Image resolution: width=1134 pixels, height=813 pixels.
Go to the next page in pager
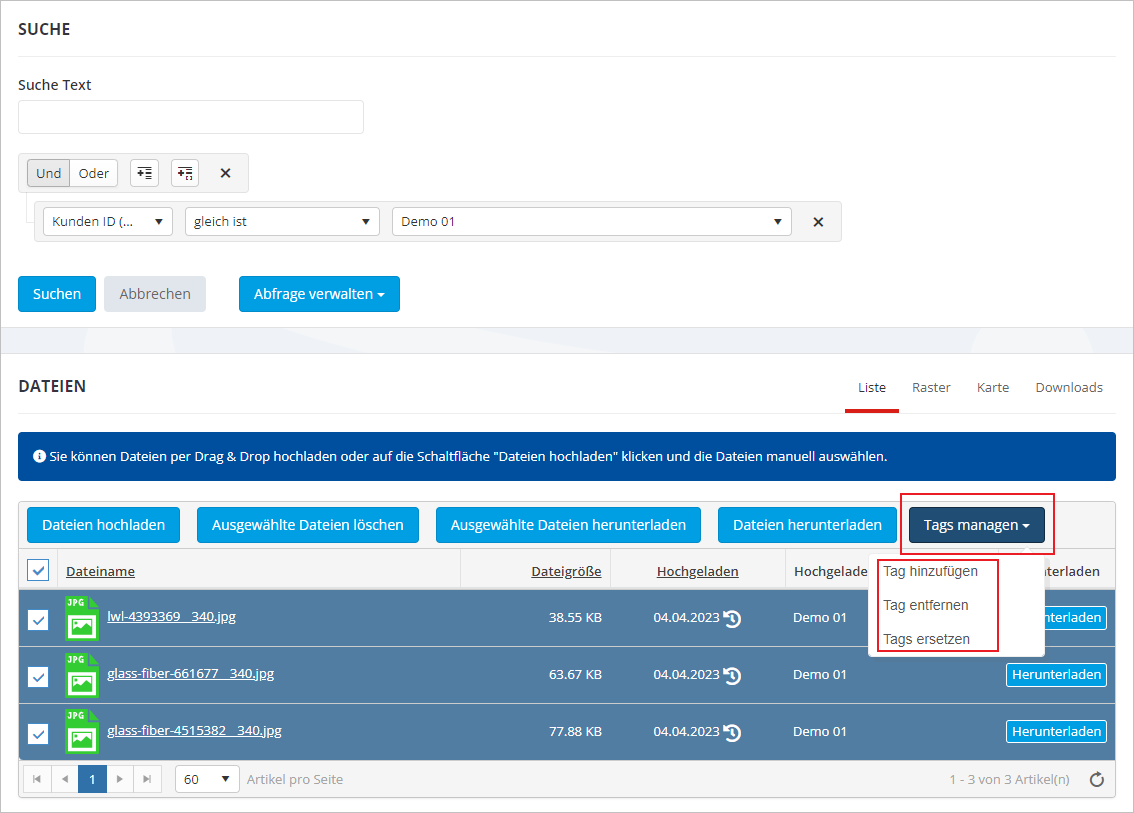click(120, 779)
